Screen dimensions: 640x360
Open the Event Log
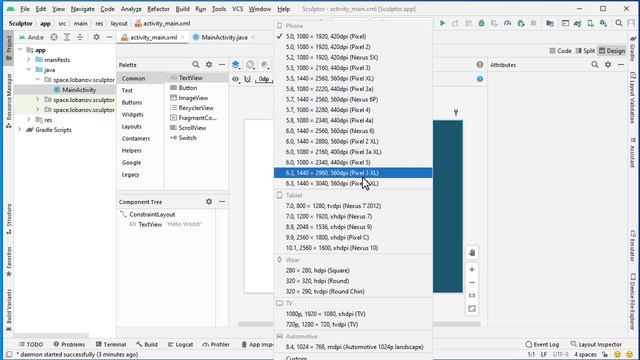pyautogui.click(x=542, y=344)
